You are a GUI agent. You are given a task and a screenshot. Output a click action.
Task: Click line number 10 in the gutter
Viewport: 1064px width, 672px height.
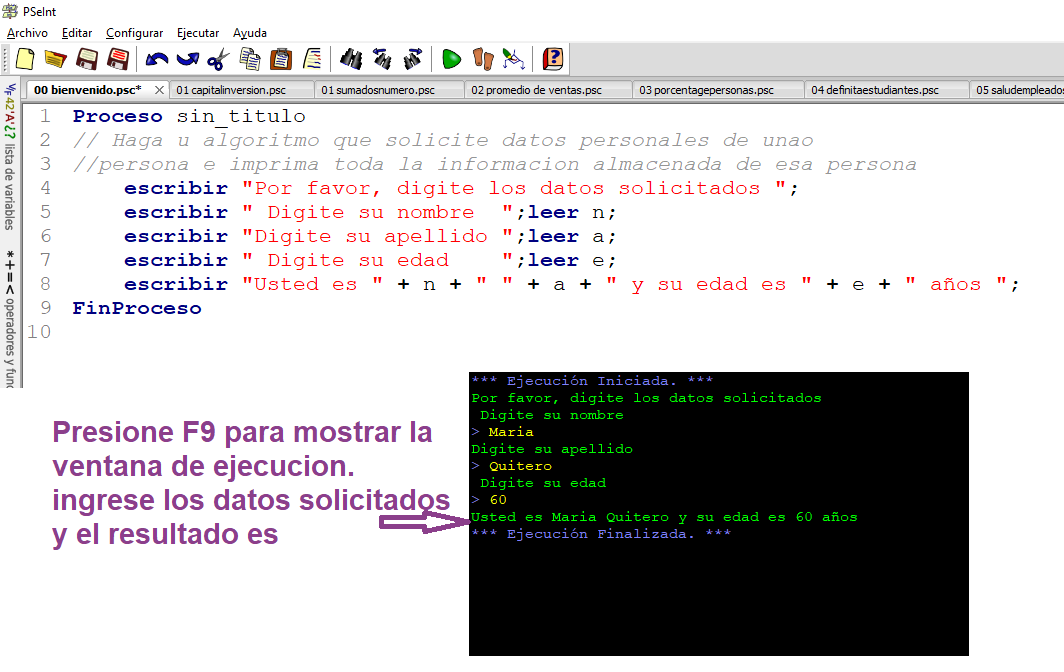(39, 332)
